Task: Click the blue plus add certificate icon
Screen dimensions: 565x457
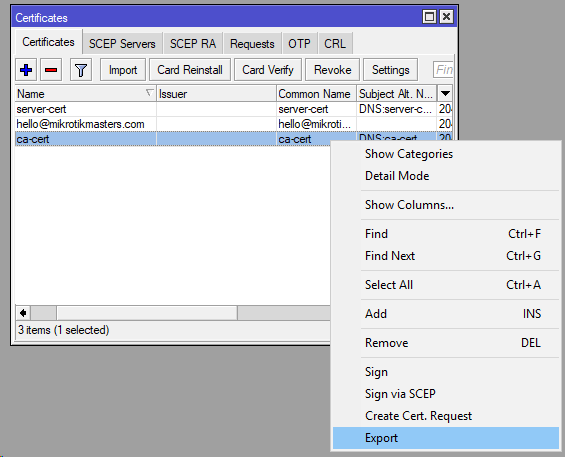Action: (x=26, y=70)
